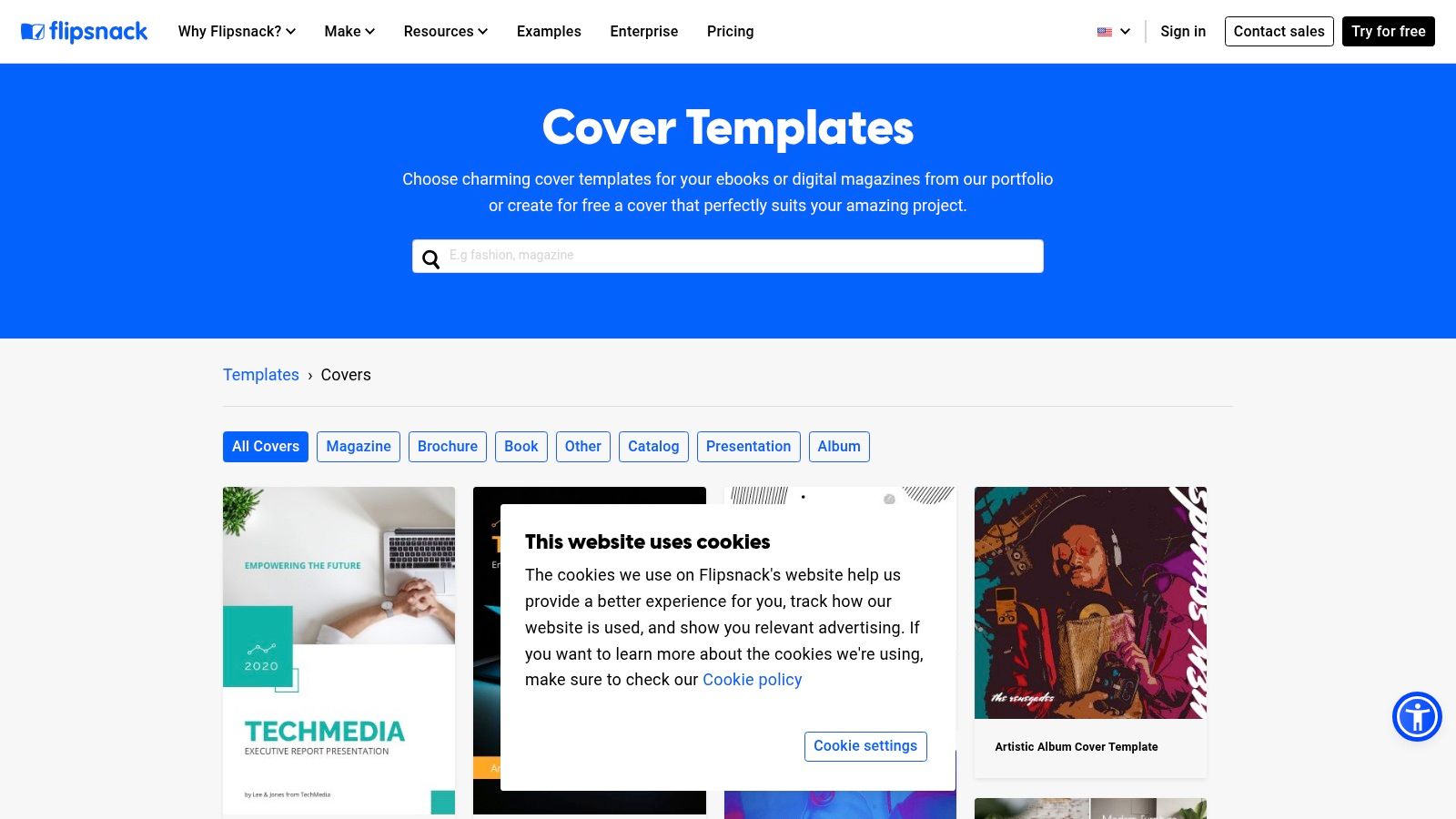
Task: Go to the Examples page
Action: tap(549, 31)
